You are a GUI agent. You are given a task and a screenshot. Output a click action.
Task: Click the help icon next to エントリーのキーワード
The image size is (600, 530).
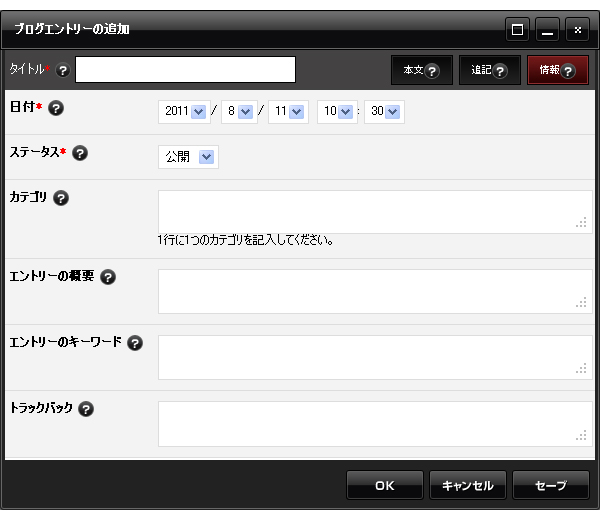click(135, 343)
